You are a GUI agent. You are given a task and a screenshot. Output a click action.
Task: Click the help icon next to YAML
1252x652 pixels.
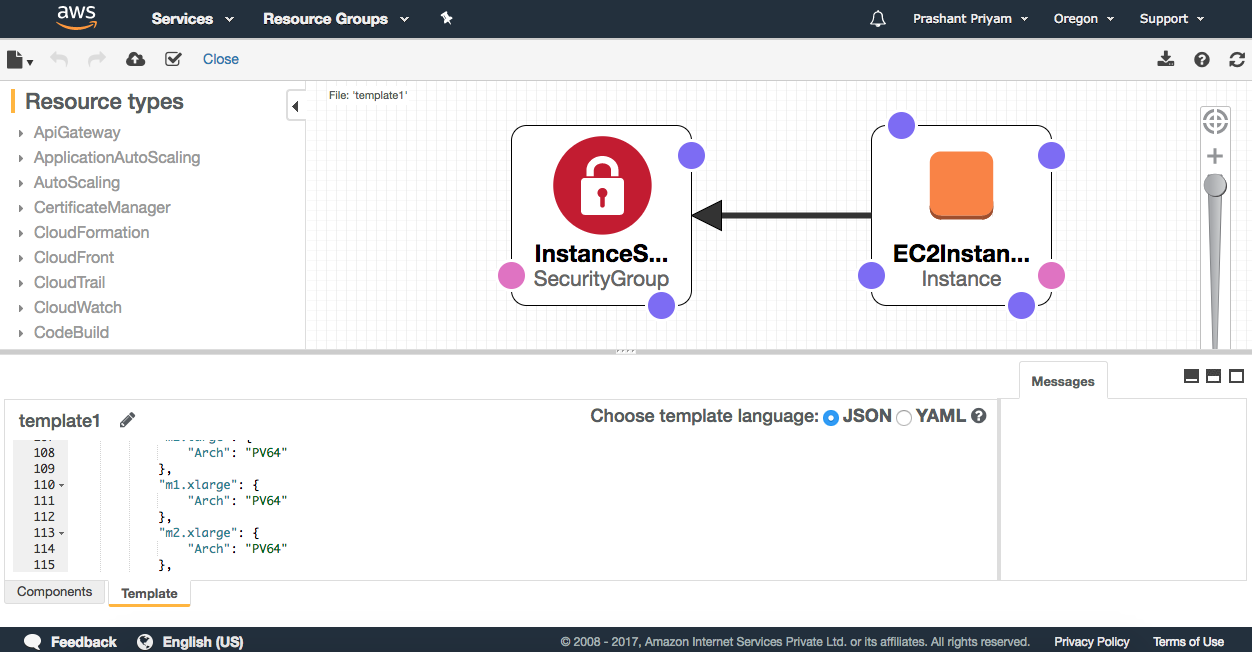point(979,416)
